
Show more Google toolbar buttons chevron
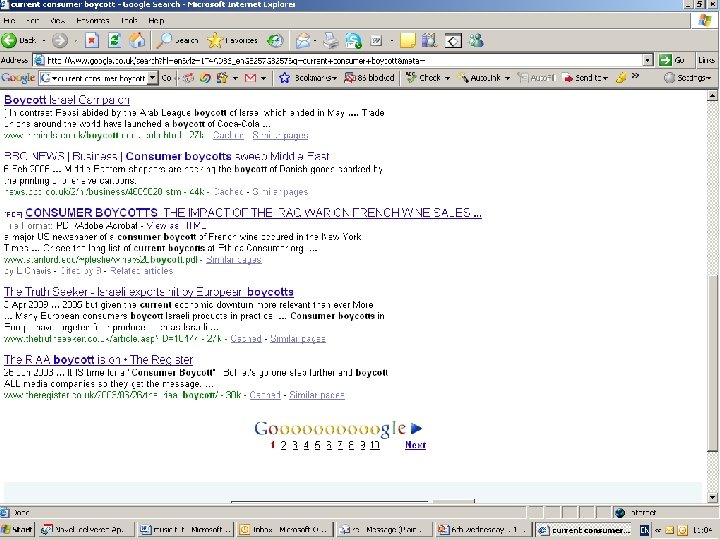point(635,76)
